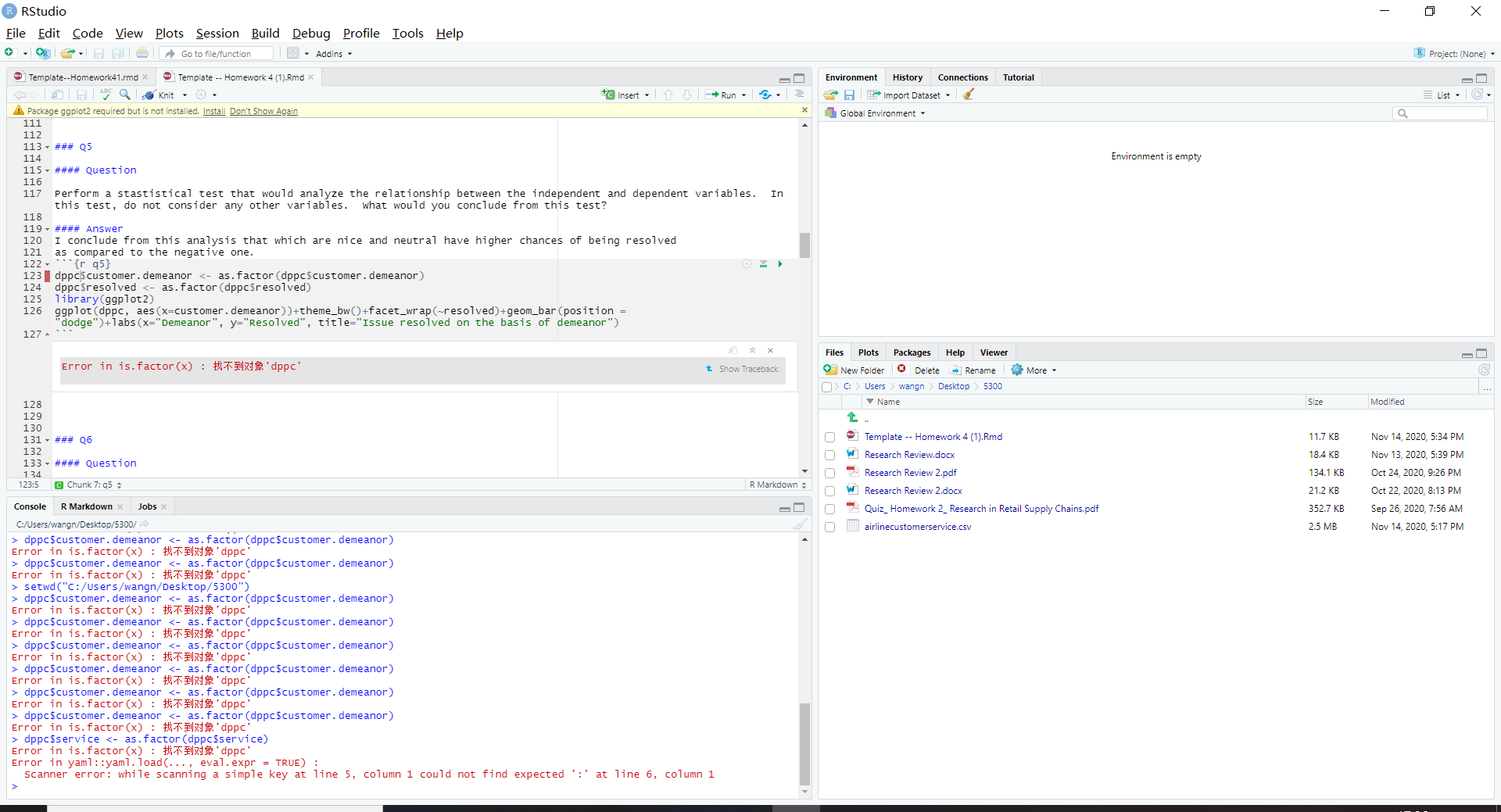Open the More menu in Files pane
Screen dimensions: 1501x812
pyautogui.click(x=1034, y=370)
